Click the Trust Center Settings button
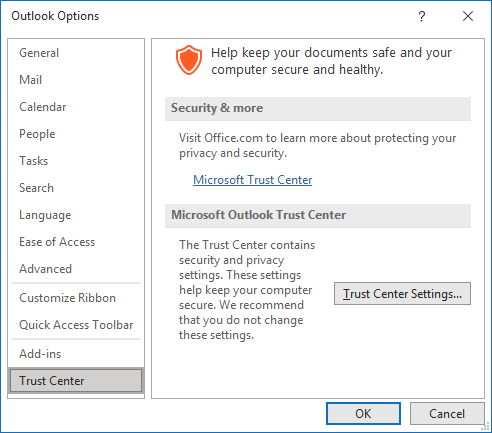 pos(402,294)
